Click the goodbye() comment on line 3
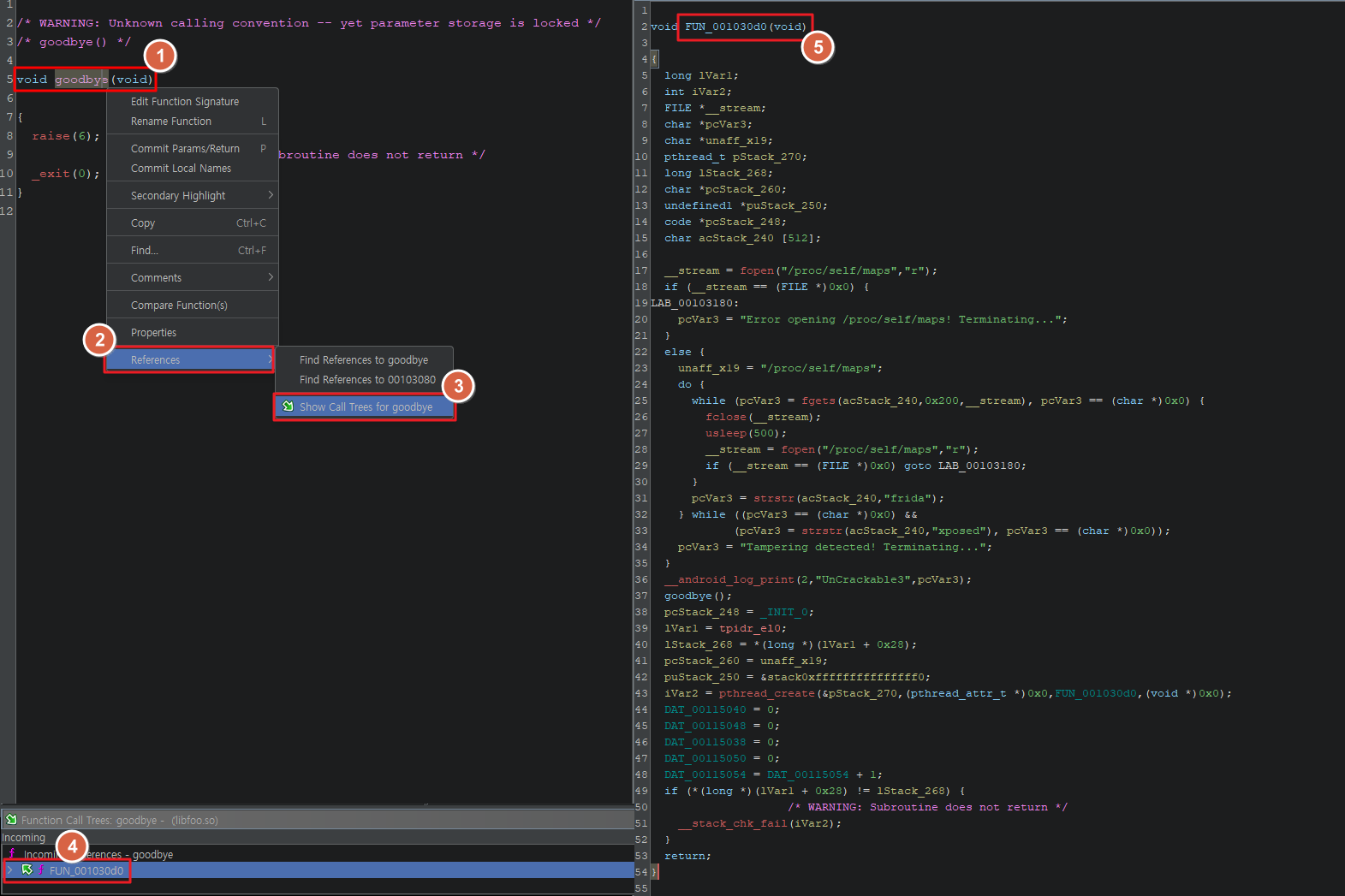Image resolution: width=1345 pixels, height=896 pixels. click(74, 42)
